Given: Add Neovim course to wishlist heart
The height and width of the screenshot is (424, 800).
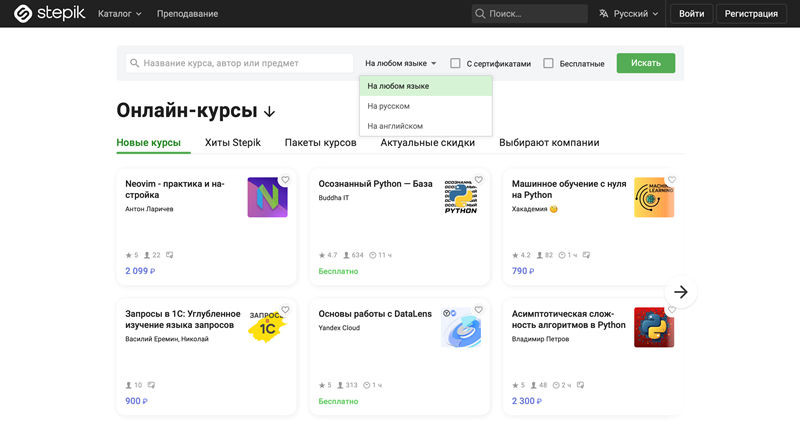Looking at the screenshot, I should tap(285, 180).
